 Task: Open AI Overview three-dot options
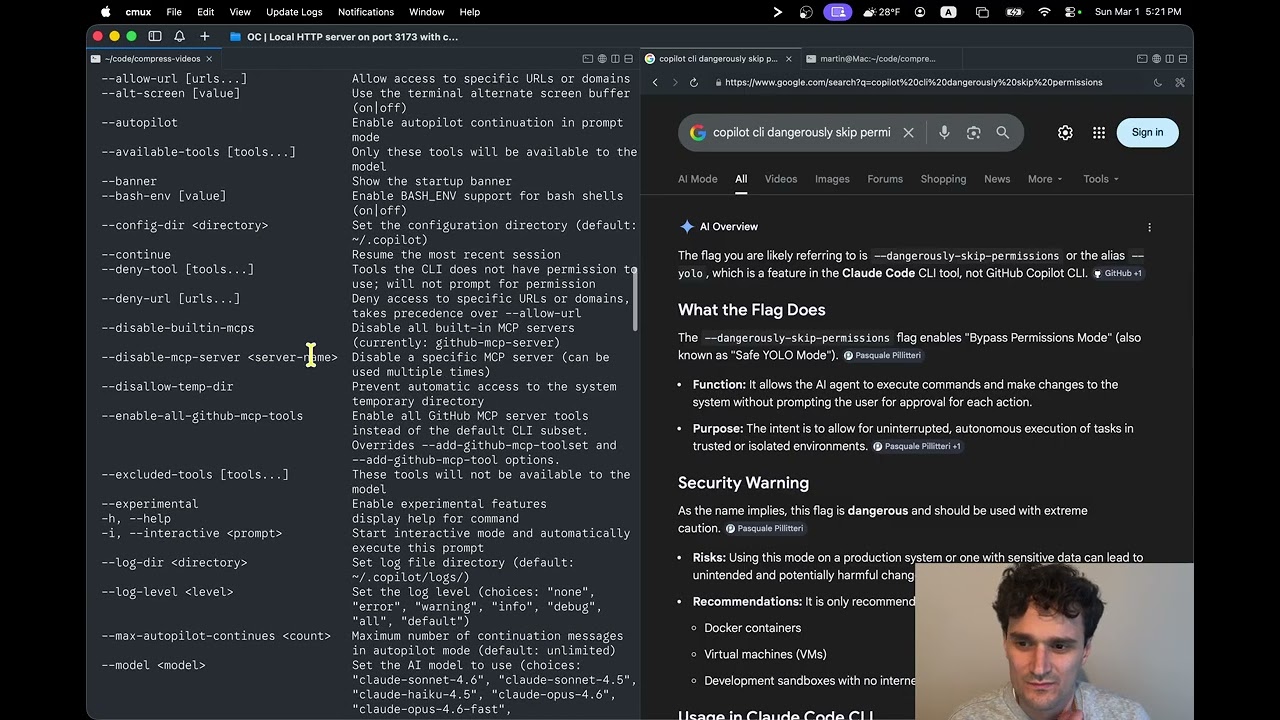(1149, 227)
